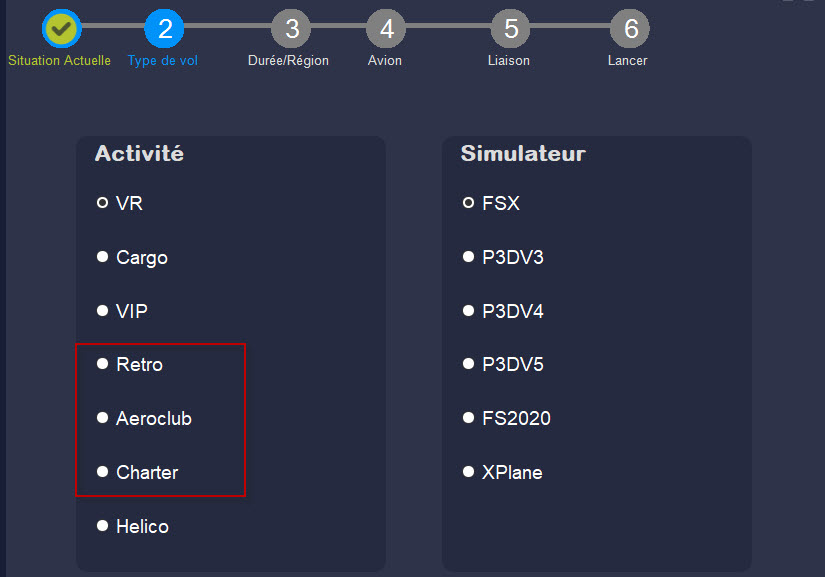Image resolution: width=825 pixels, height=577 pixels.
Task: Select the VIP activity option
Action: pyautogui.click(x=103, y=310)
